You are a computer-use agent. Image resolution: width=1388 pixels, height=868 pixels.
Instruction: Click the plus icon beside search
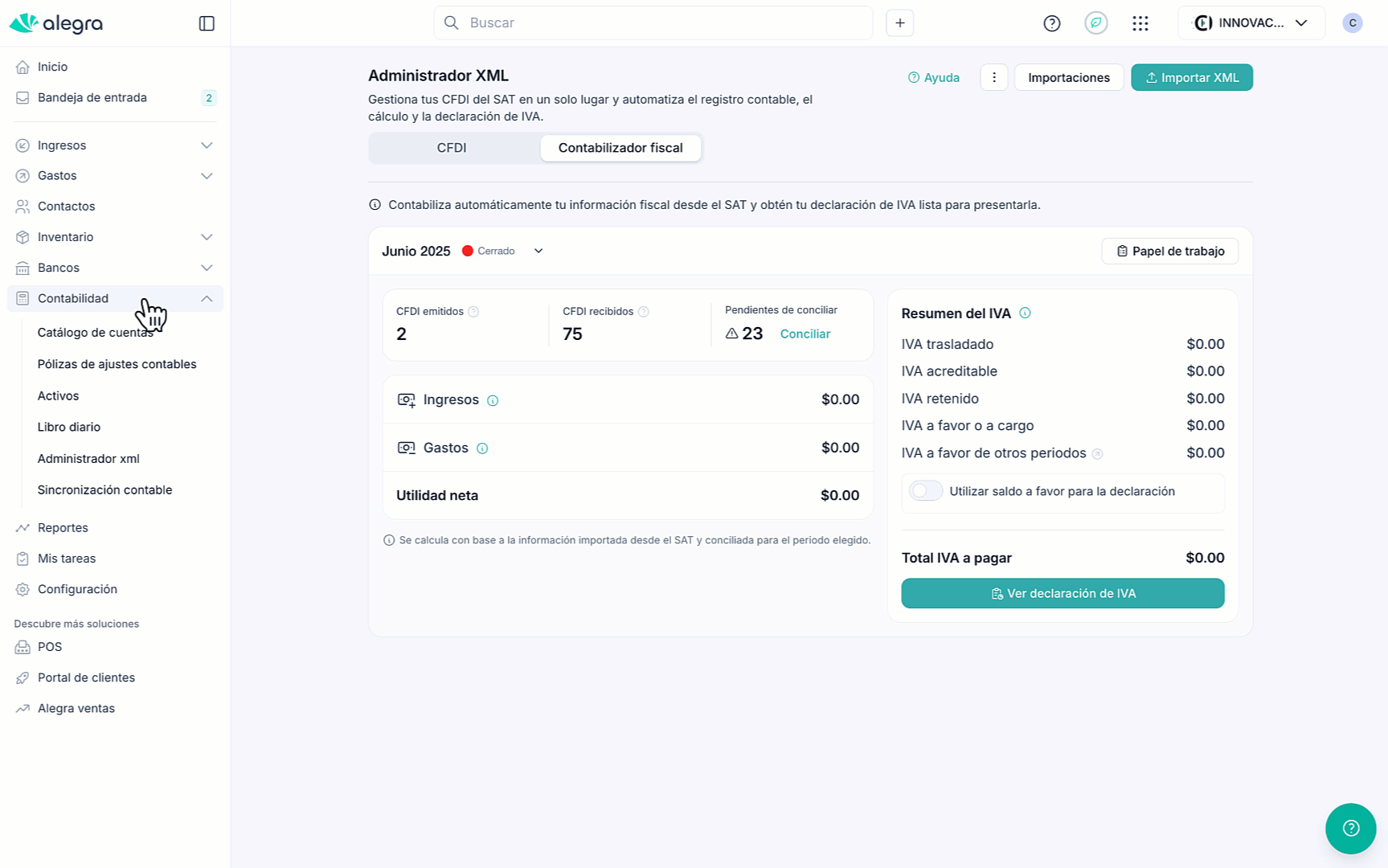(899, 23)
